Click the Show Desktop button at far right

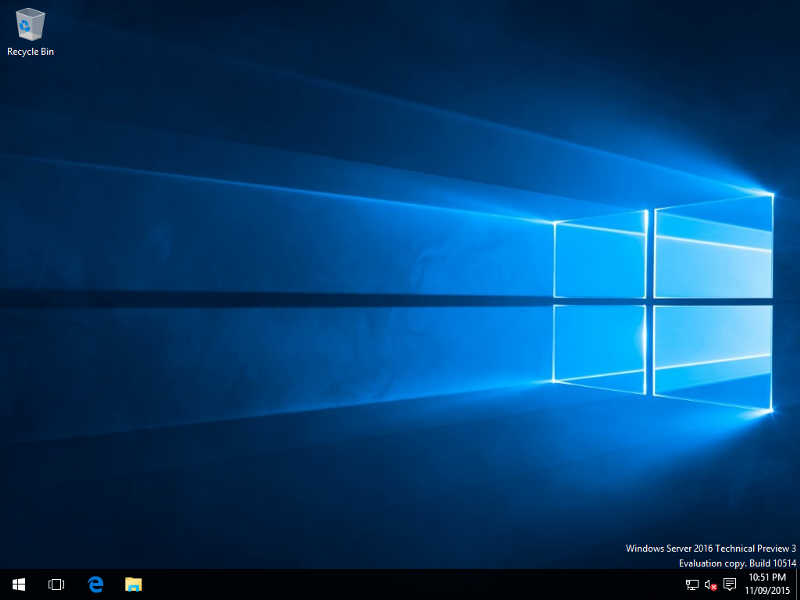798,585
